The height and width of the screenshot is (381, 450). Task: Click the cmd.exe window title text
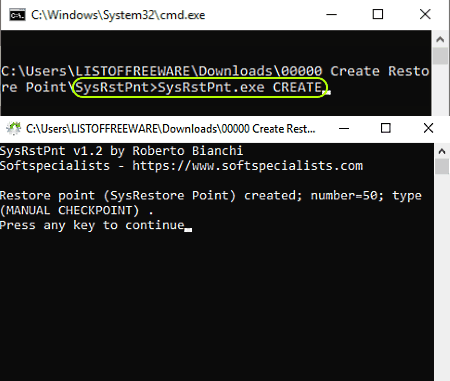pyautogui.click(x=118, y=15)
